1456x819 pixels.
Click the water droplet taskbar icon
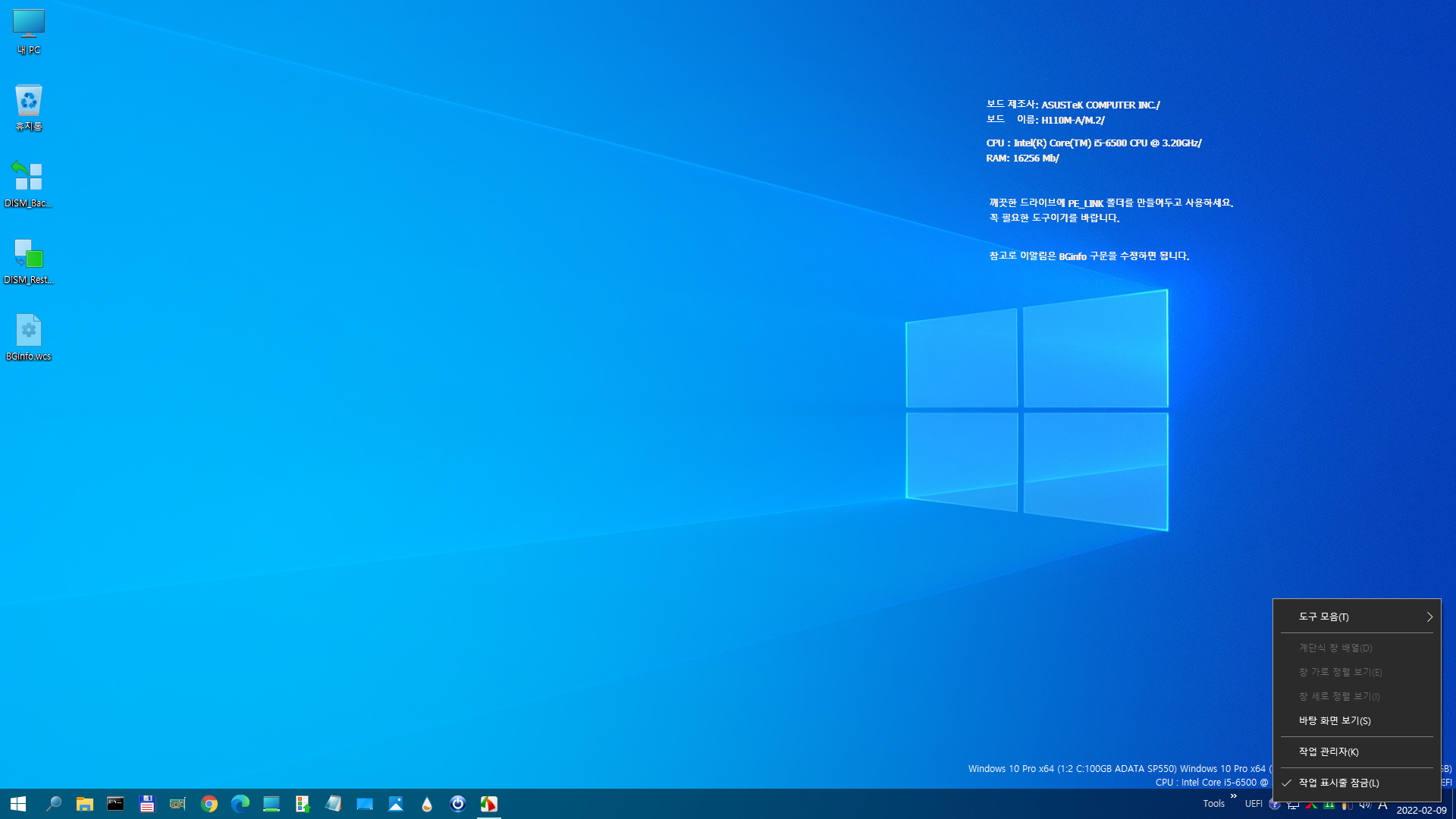tap(427, 804)
